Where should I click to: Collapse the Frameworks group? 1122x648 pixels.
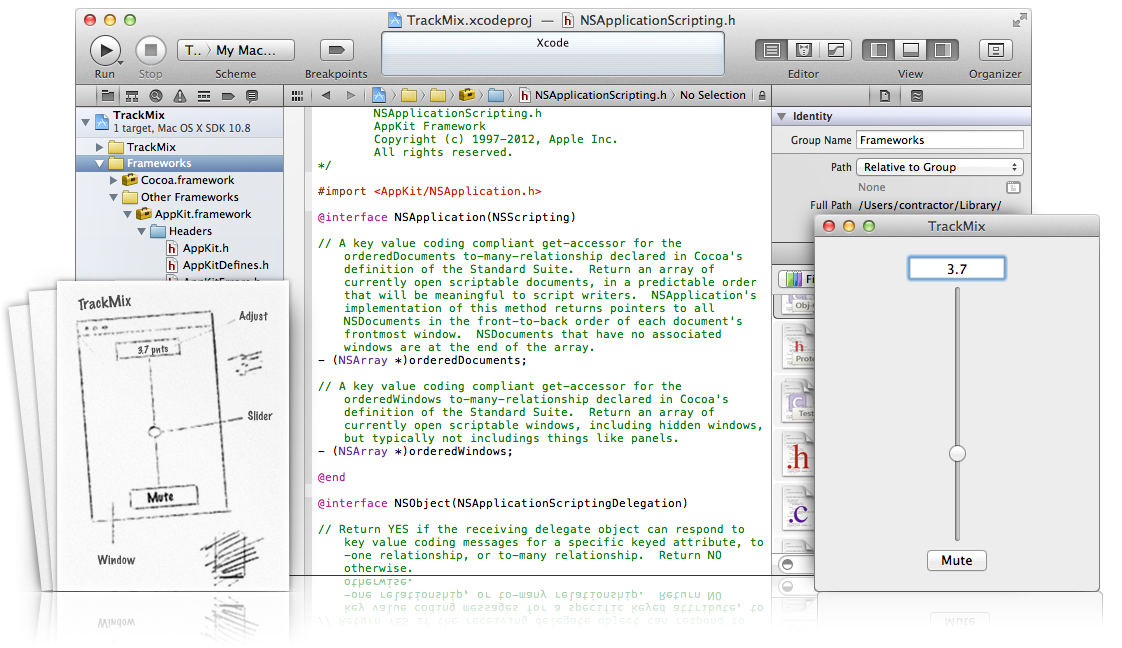pos(99,164)
